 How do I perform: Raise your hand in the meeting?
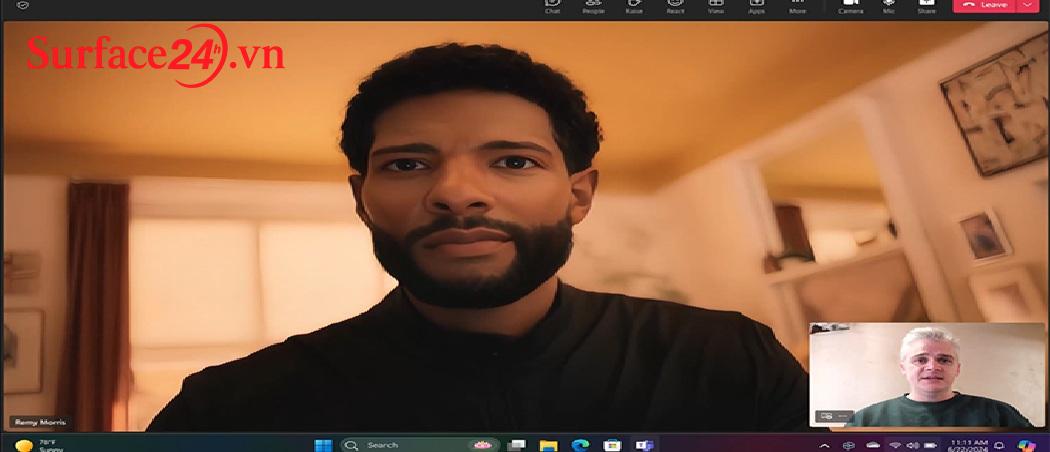point(634,6)
